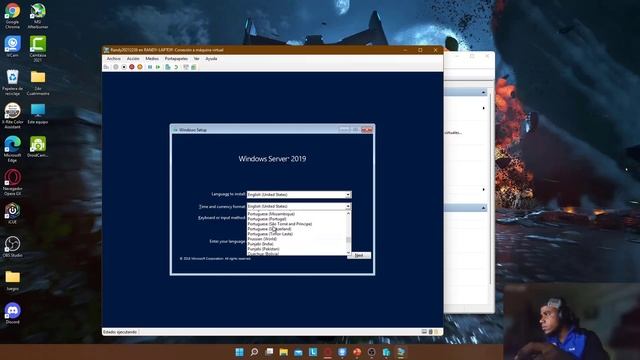The image size is (640, 360).
Task: Open Navegador Opera GX shortcut
Action: [x=12, y=182]
